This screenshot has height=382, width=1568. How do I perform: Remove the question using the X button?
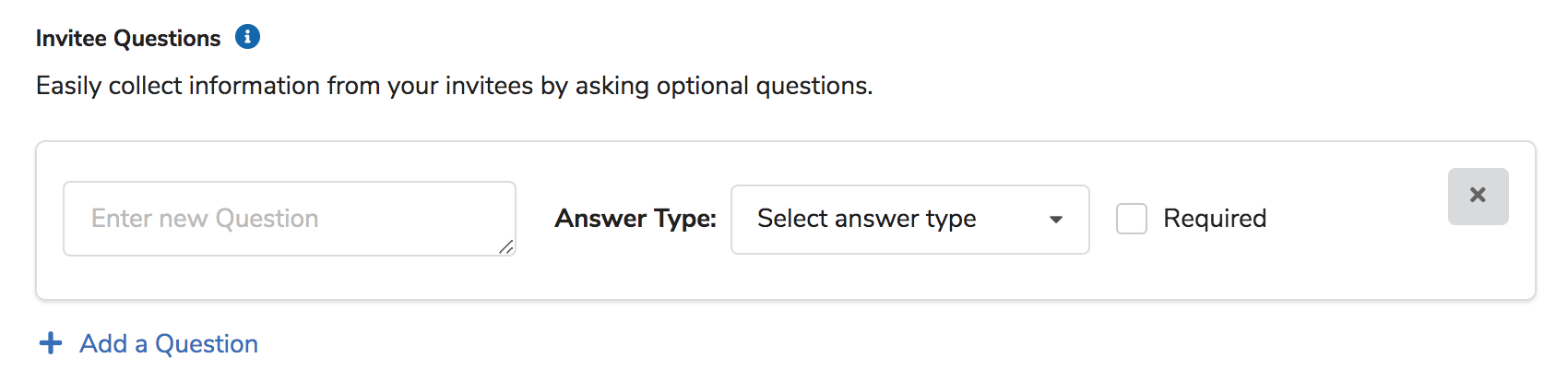(1478, 196)
